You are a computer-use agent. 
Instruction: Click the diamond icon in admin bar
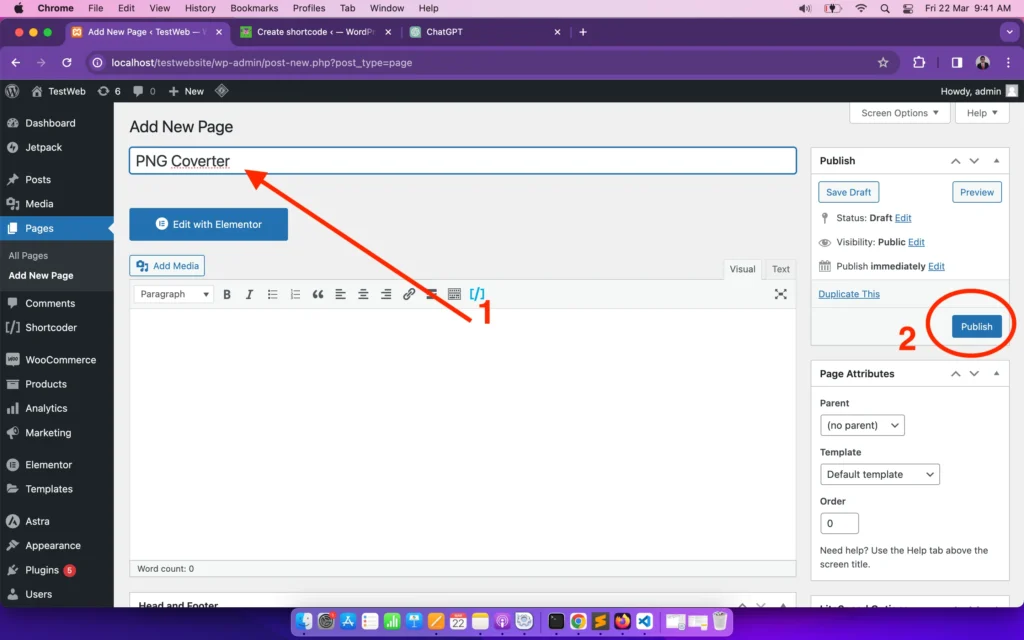pyautogui.click(x=221, y=91)
